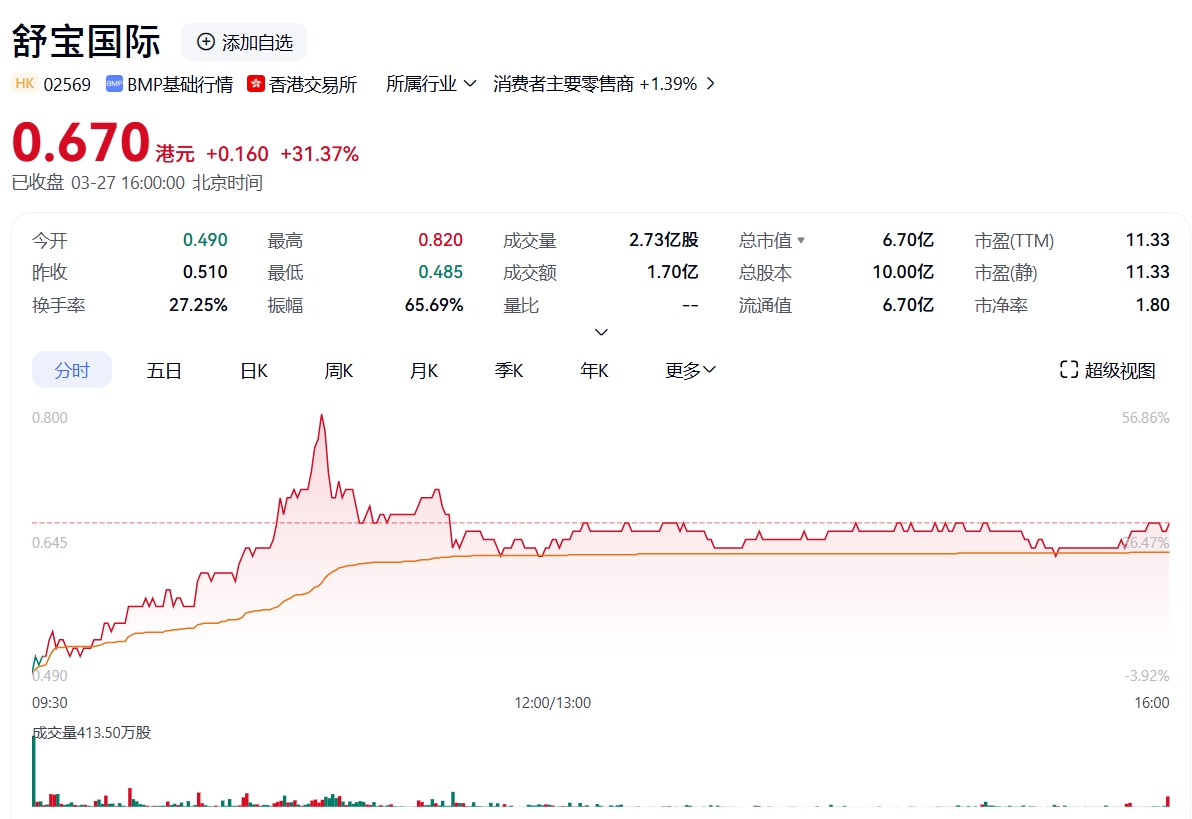Click the 成交量413.50万股 volume label

[x=92, y=732]
